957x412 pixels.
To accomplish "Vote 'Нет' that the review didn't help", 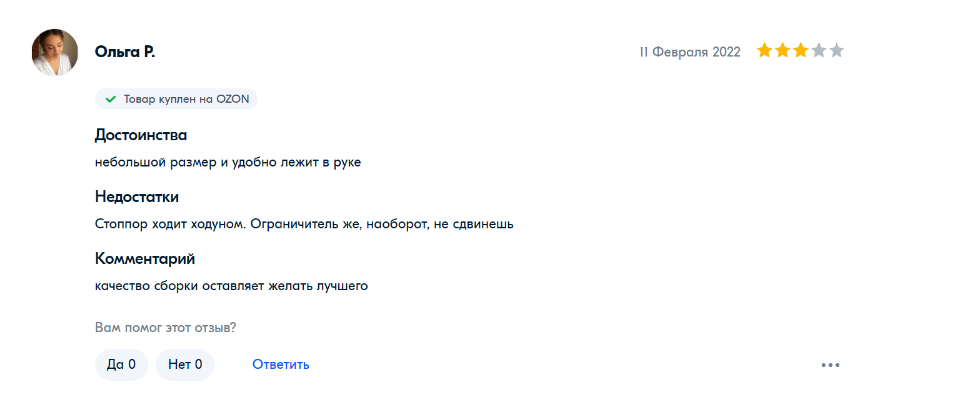I will [x=185, y=365].
